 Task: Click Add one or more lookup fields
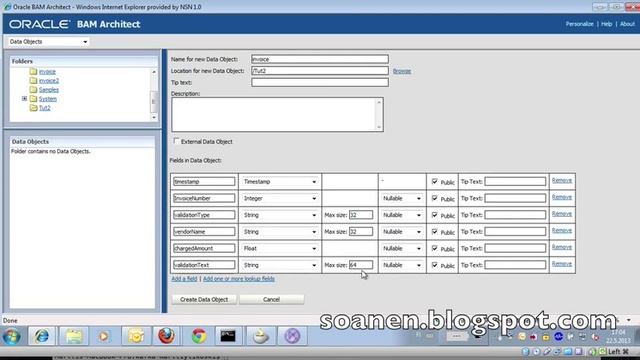coord(239,279)
